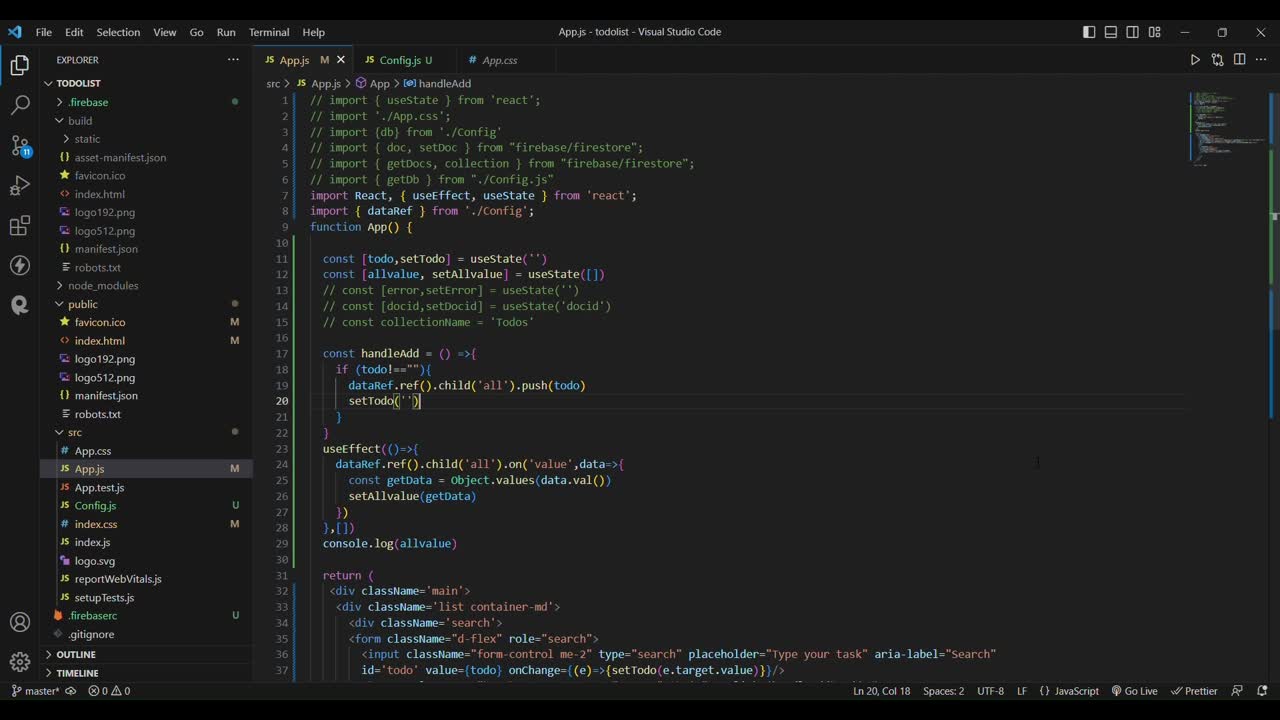Open asset-manifest.json in build folder
Image resolution: width=1280 pixels, height=720 pixels.
point(120,157)
